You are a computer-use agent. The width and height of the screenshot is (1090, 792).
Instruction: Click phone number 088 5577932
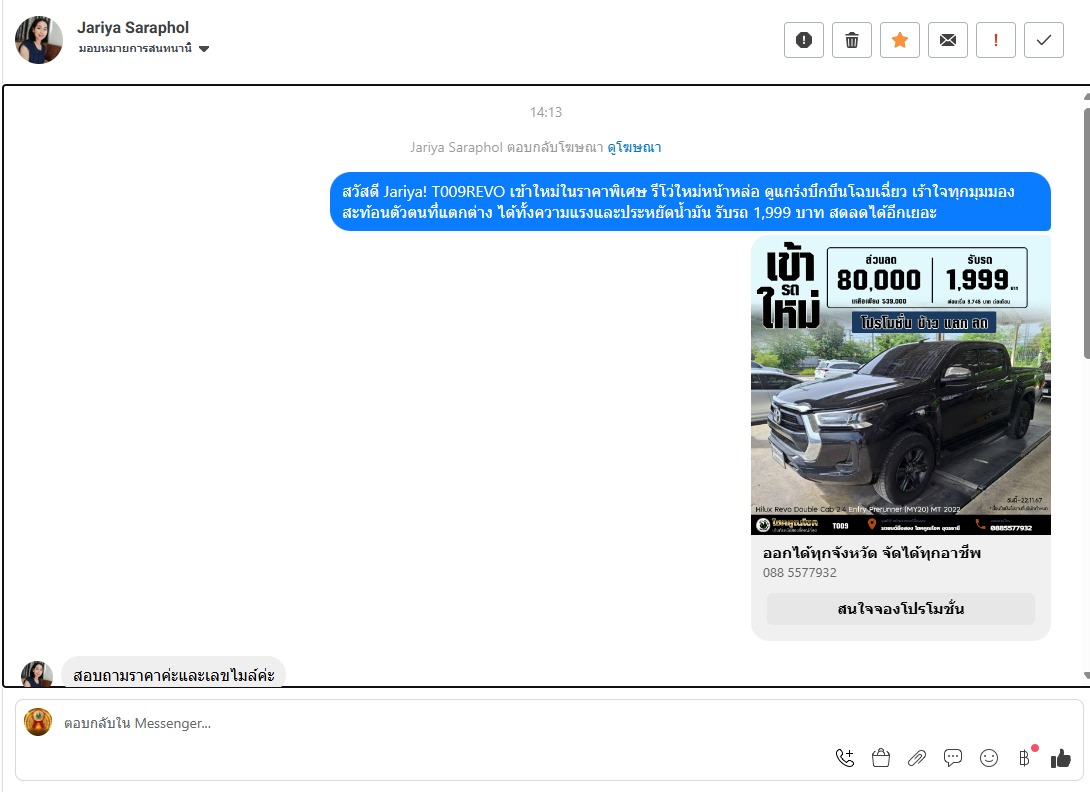coord(799,573)
